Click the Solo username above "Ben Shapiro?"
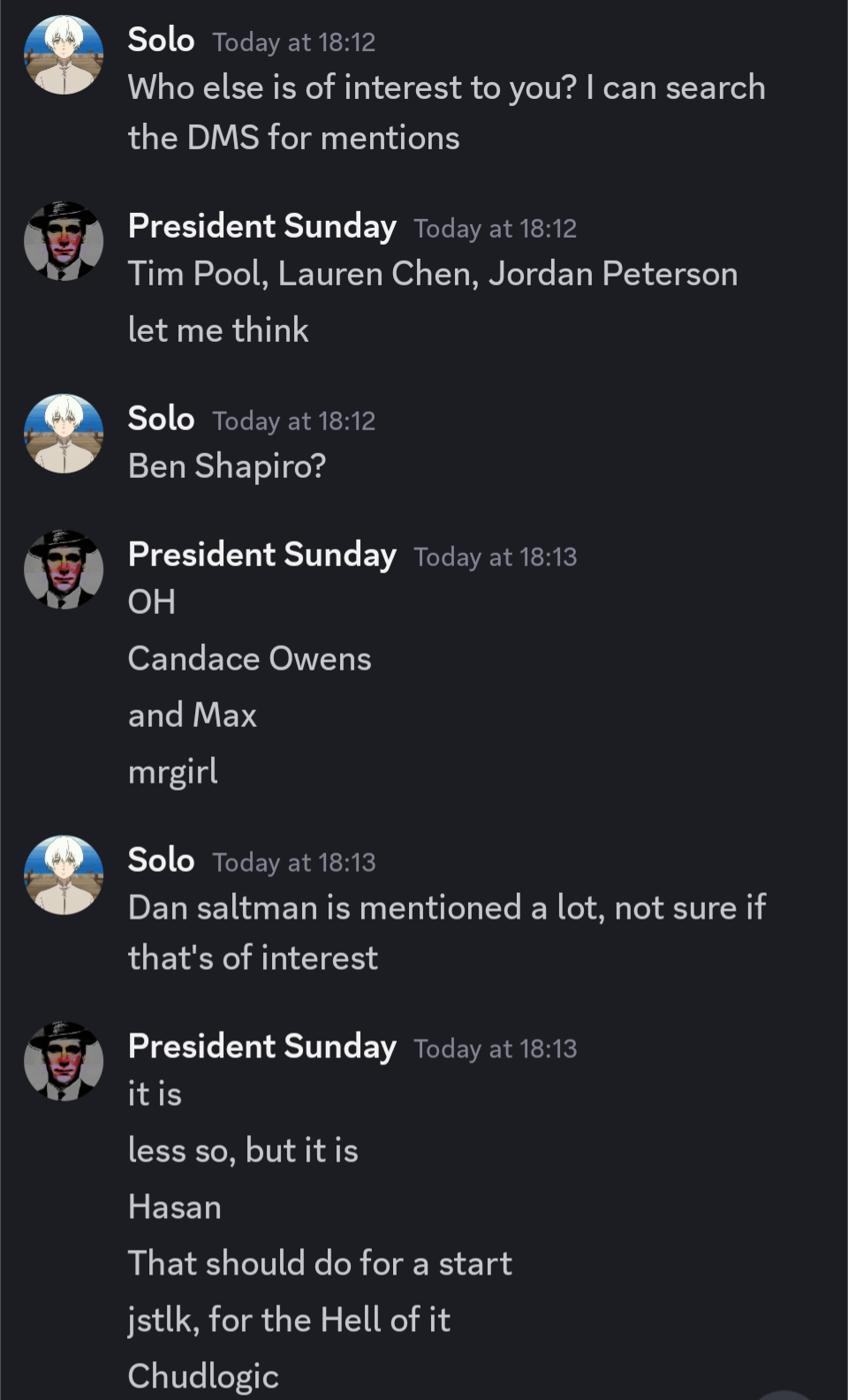Image resolution: width=848 pixels, height=1400 pixels. [x=161, y=419]
